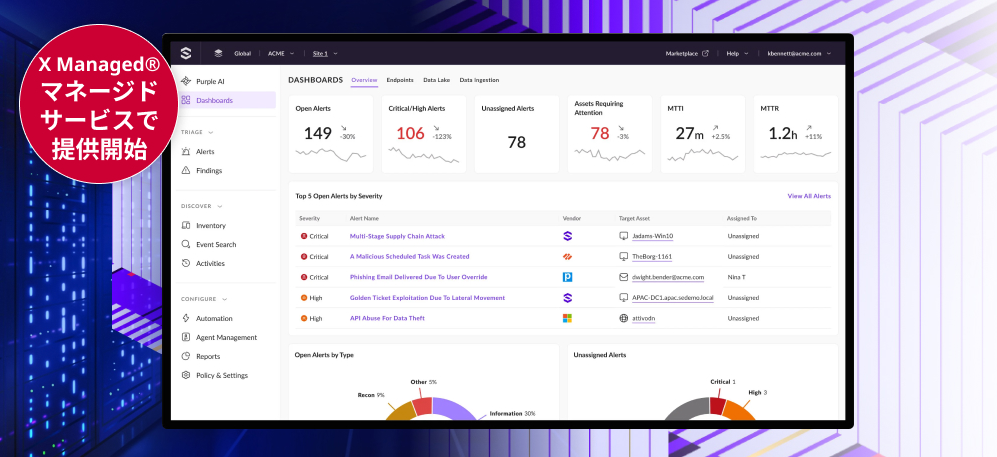997x457 pixels.
Task: Open A Malicious Scheduled Task Was Created alert
Action: (409, 256)
